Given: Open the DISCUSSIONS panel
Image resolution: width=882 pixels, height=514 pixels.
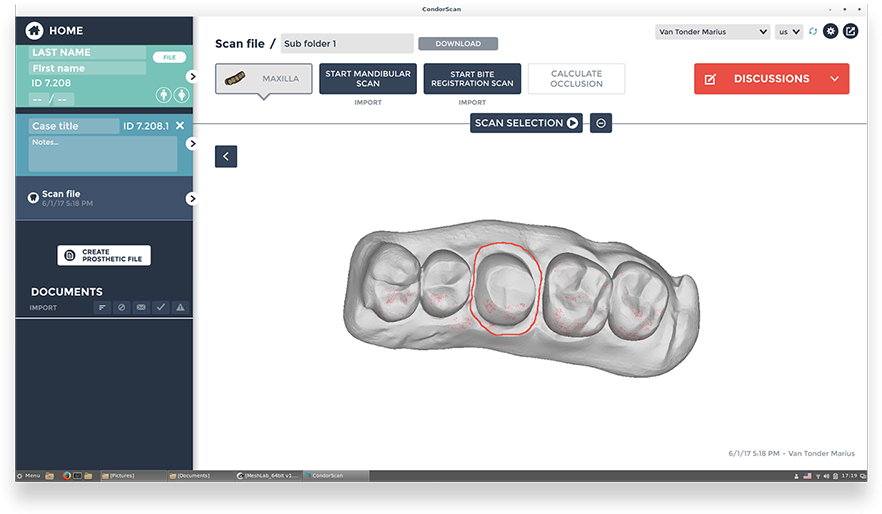Looking at the screenshot, I should (x=771, y=79).
